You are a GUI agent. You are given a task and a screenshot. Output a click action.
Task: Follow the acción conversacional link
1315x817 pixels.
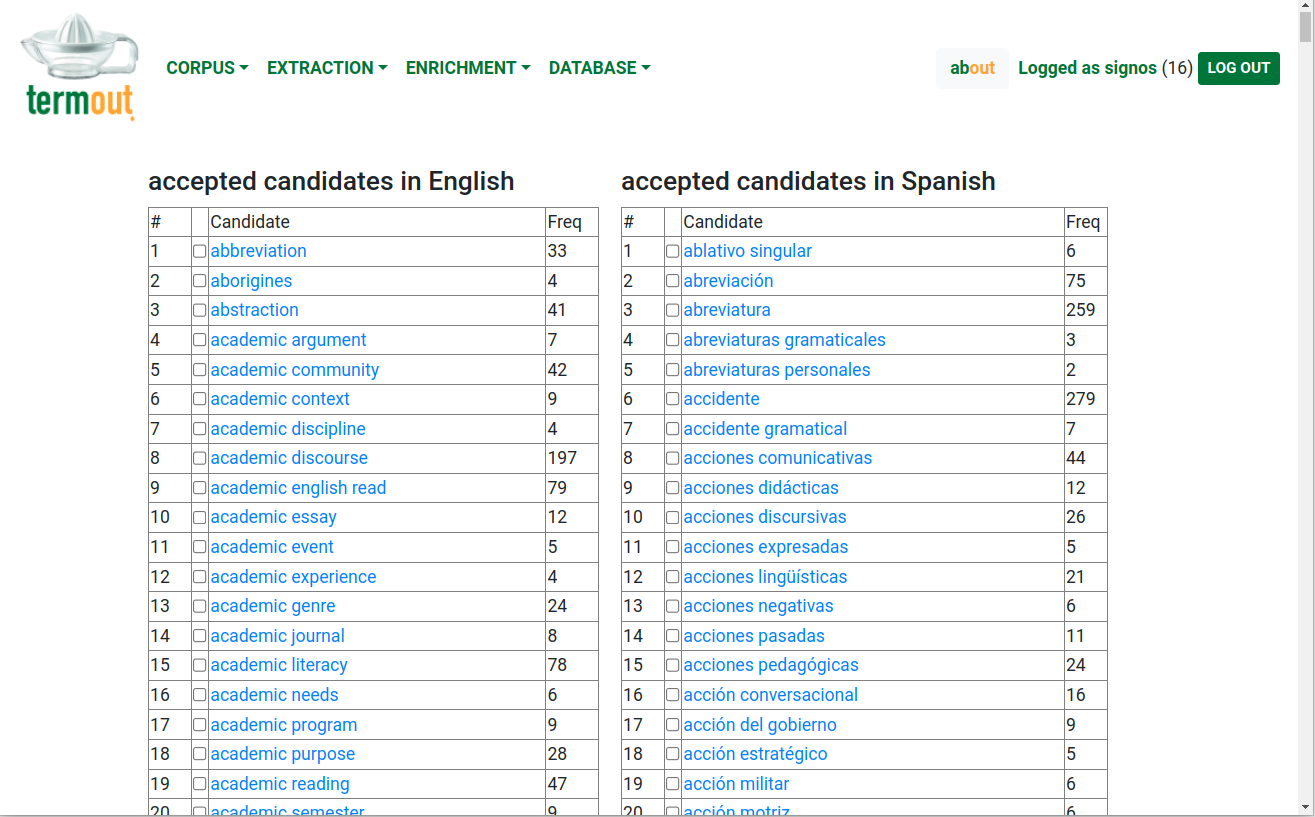(x=770, y=695)
